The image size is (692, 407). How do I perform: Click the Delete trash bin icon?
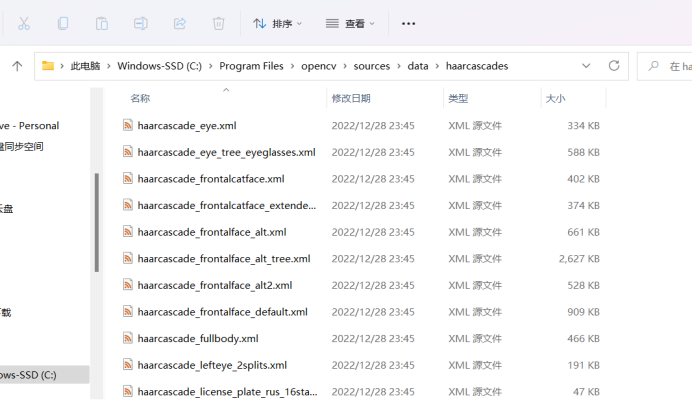tap(219, 23)
